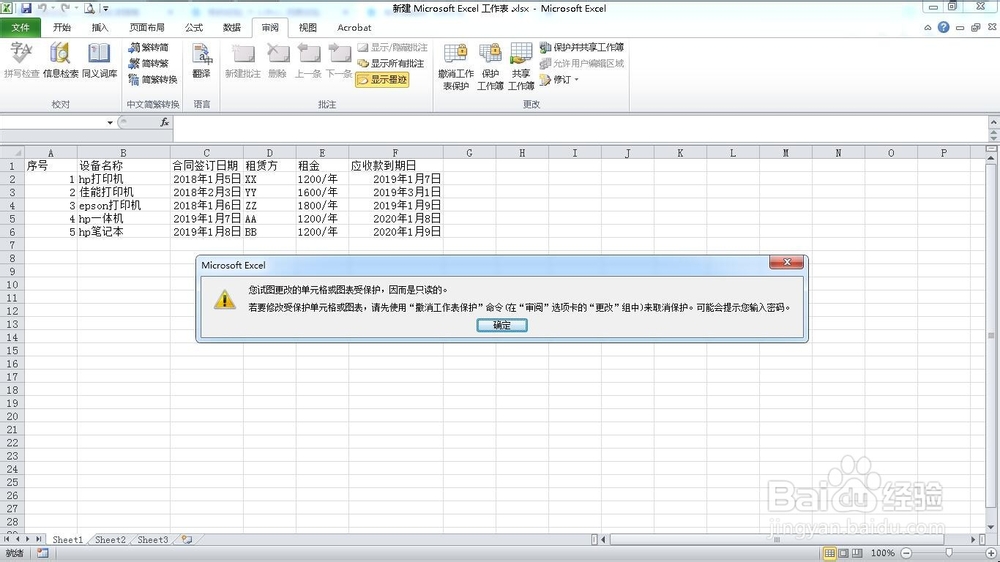Screen dimensions: 1000x562
Task: Open quick access toolbar customize dropdown
Action: (106, 9)
